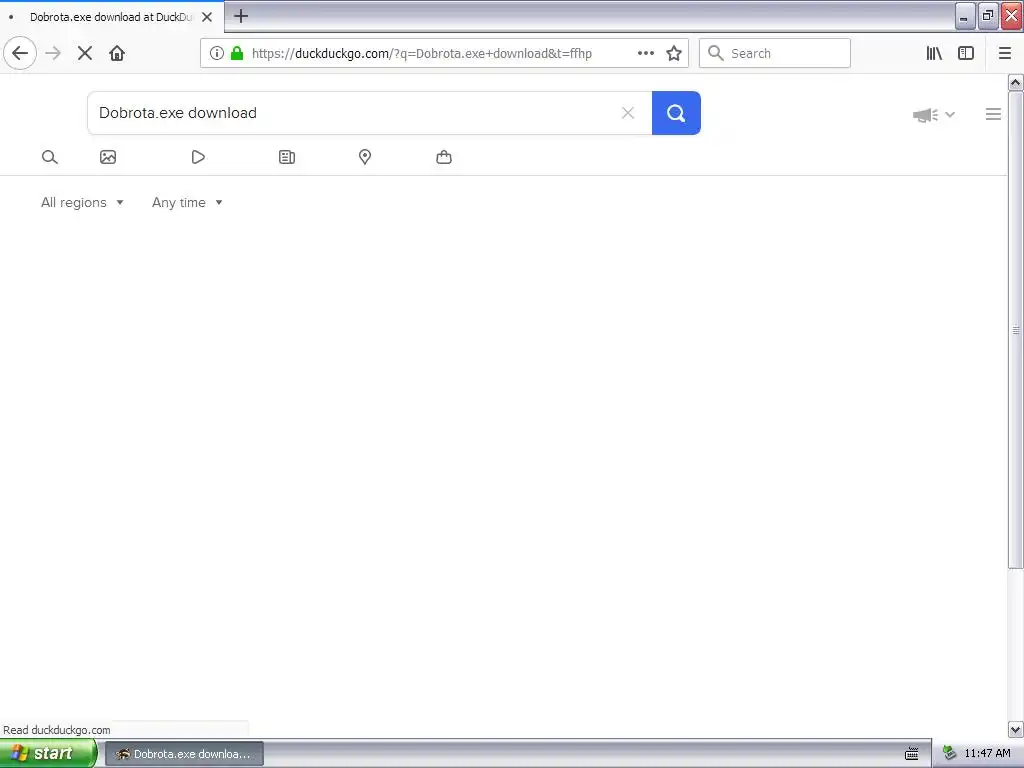Switch to Shopping results tab
Viewport: 1024px width, 768px height.
point(444,157)
